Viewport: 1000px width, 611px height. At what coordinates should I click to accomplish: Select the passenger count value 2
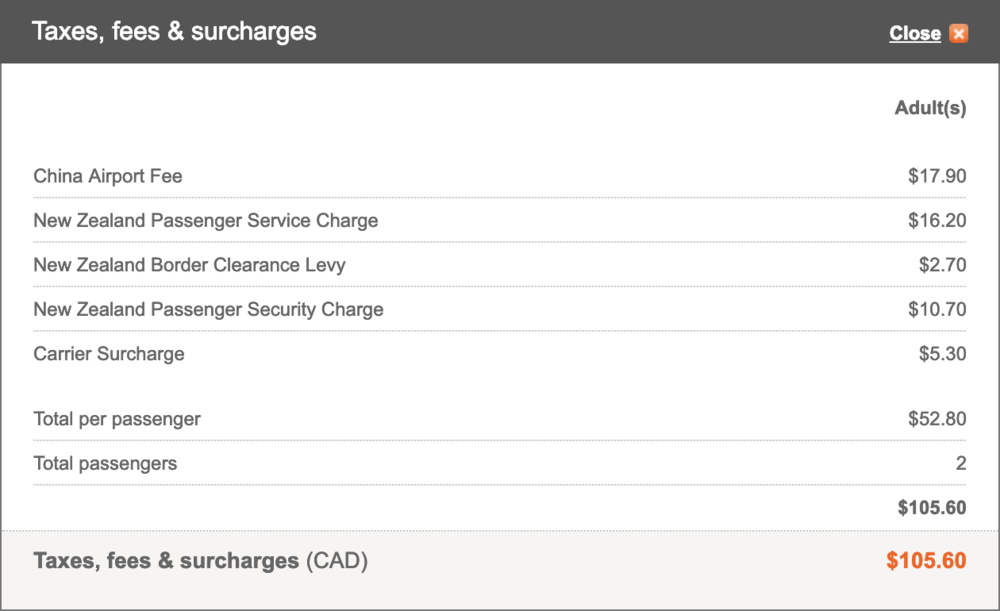(x=961, y=463)
